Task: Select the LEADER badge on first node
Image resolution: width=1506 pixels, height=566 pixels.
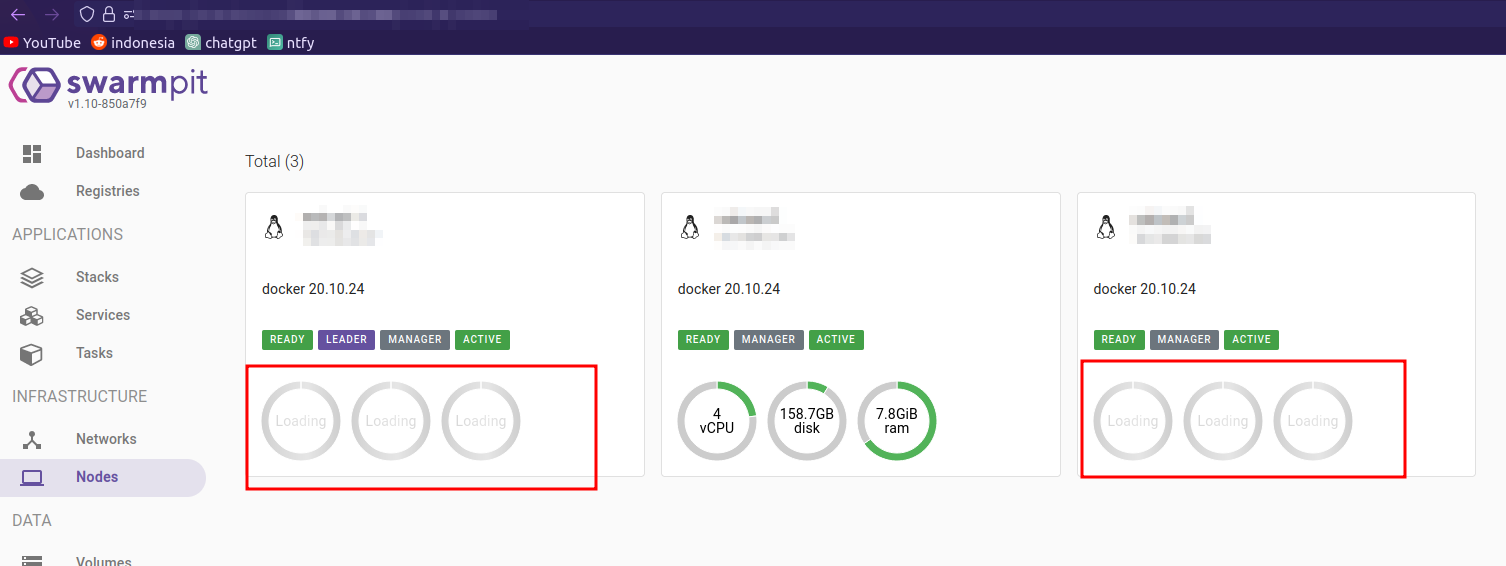Action: (x=346, y=339)
